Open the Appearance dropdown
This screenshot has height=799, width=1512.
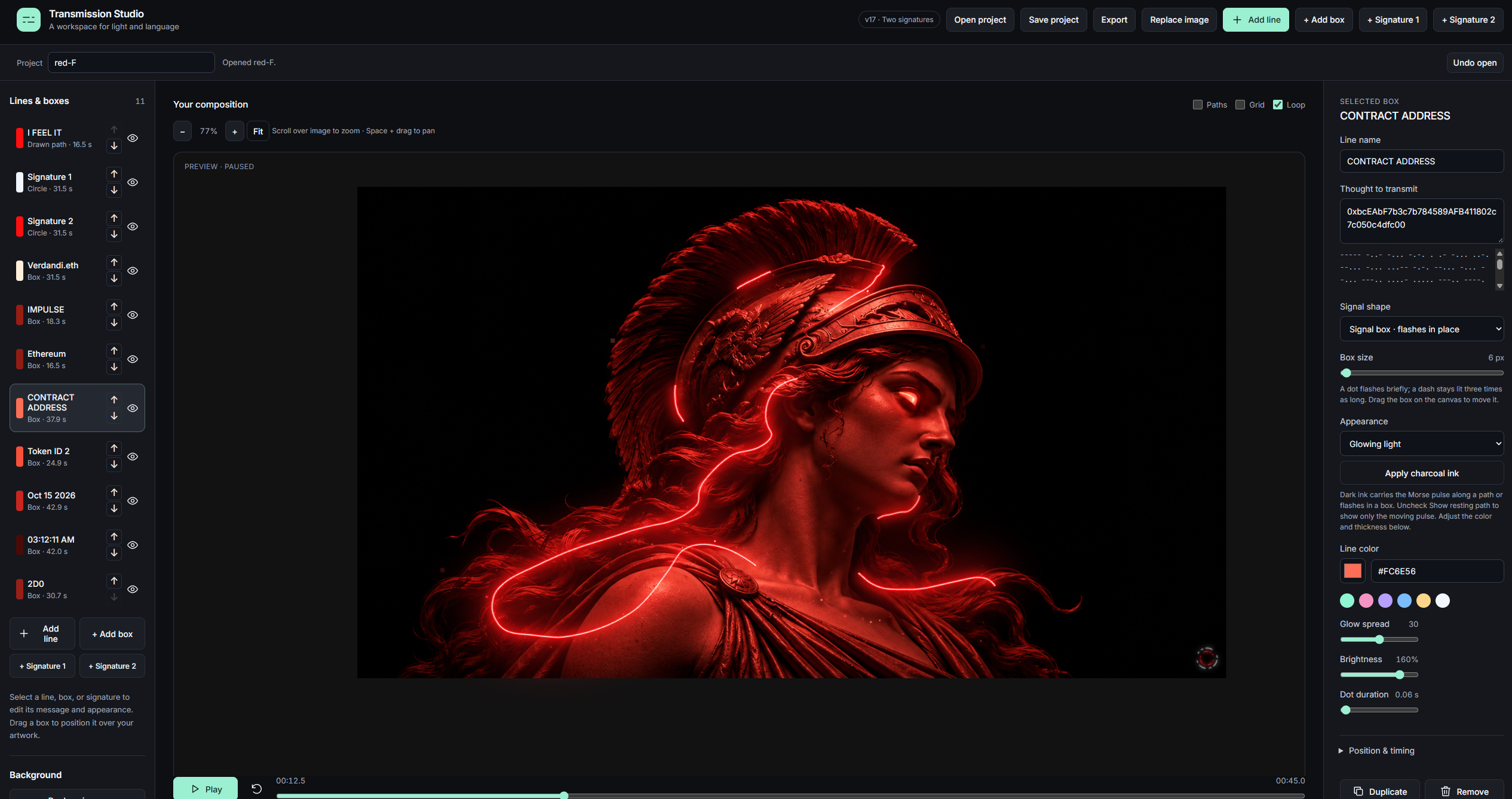pyautogui.click(x=1421, y=444)
